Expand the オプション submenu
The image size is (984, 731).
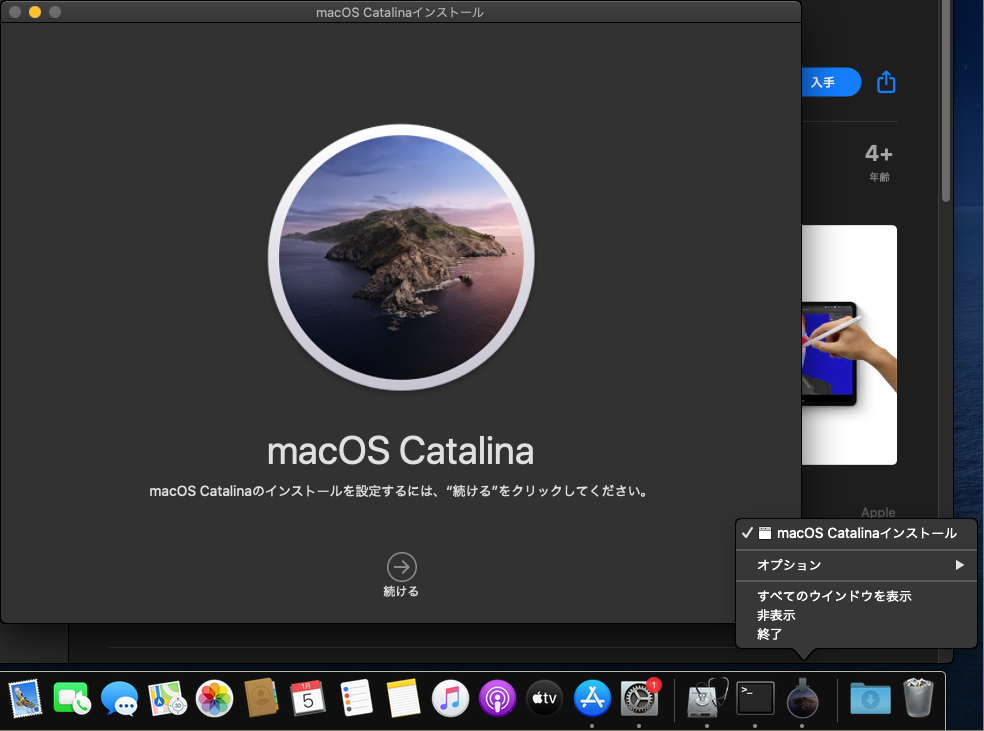pyautogui.click(x=856, y=565)
